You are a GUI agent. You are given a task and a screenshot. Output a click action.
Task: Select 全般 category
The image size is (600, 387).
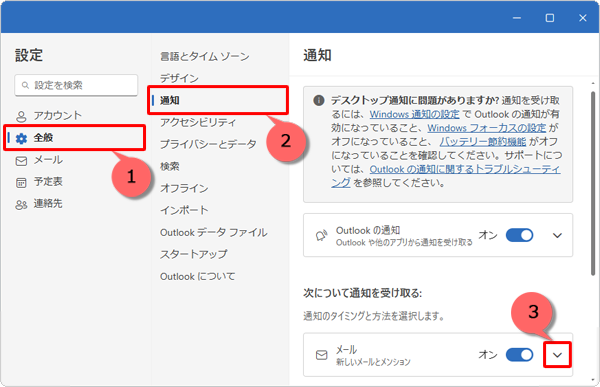pos(75,138)
